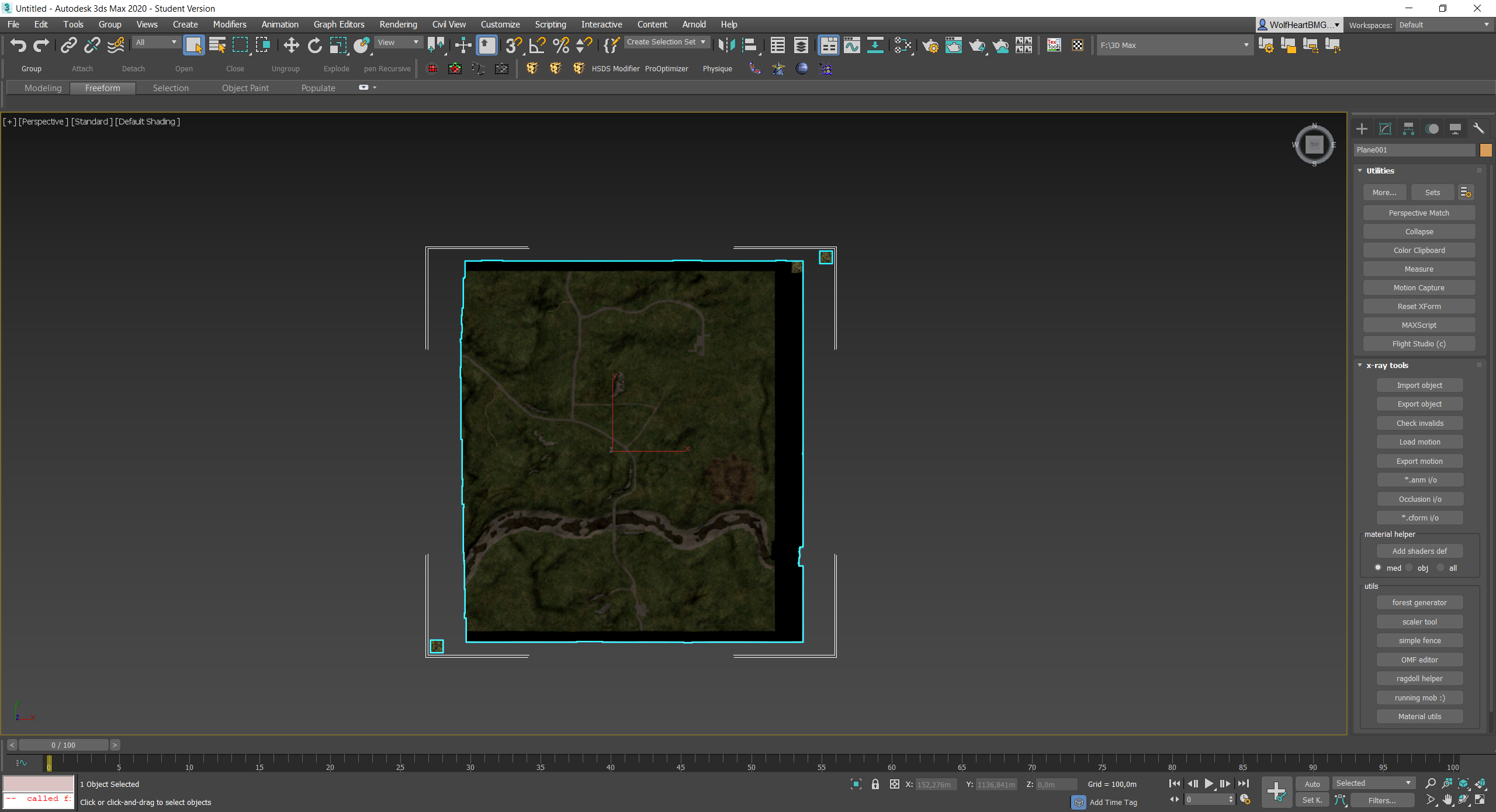Toggle the Selection Lock padlock
Screen dimensions: 1496x812
coord(875,784)
